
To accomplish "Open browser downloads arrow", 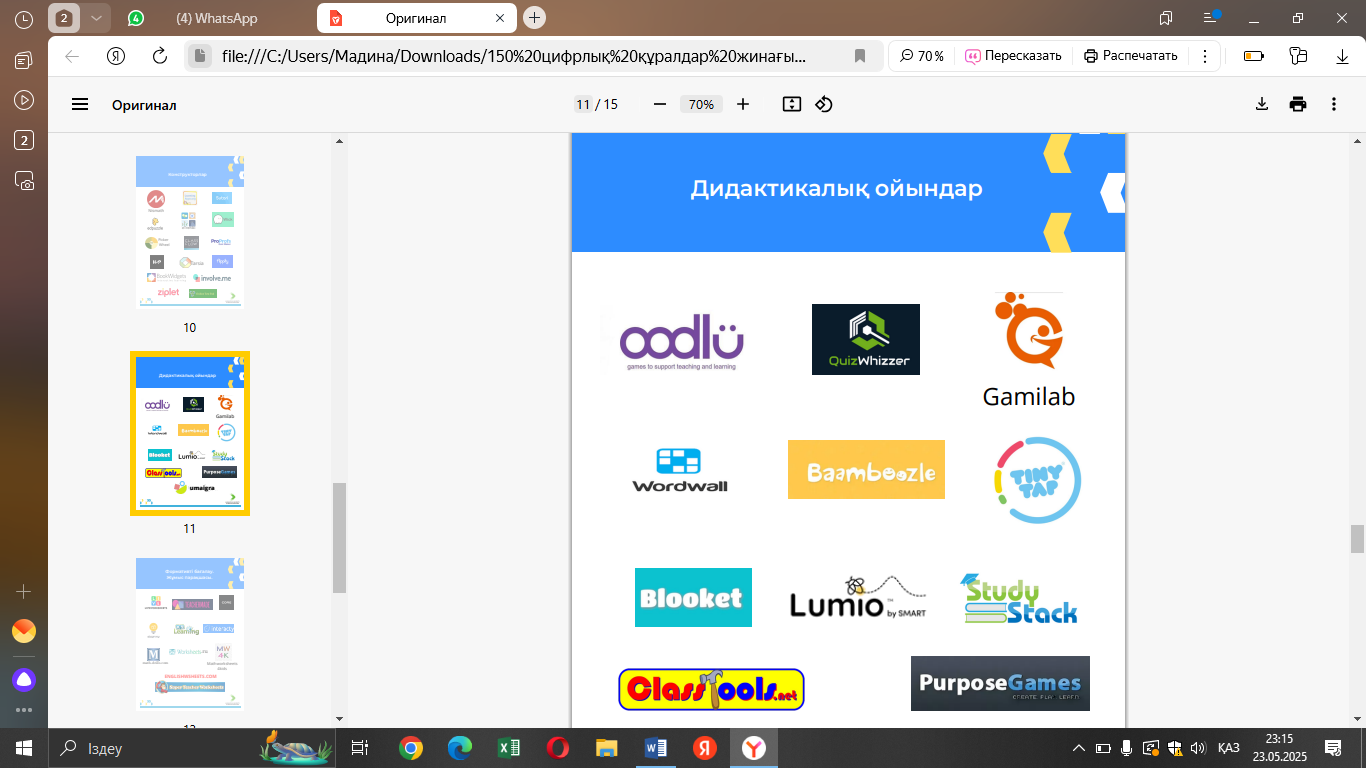I will coord(1343,56).
